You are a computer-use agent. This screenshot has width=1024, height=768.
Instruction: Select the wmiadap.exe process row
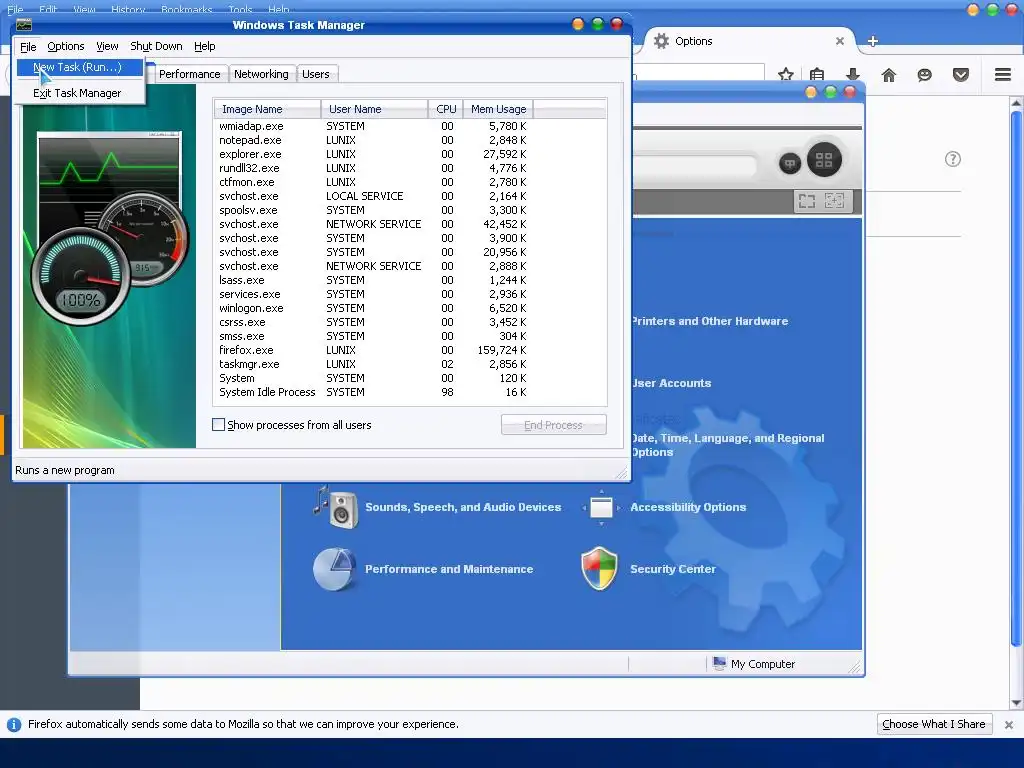409,126
